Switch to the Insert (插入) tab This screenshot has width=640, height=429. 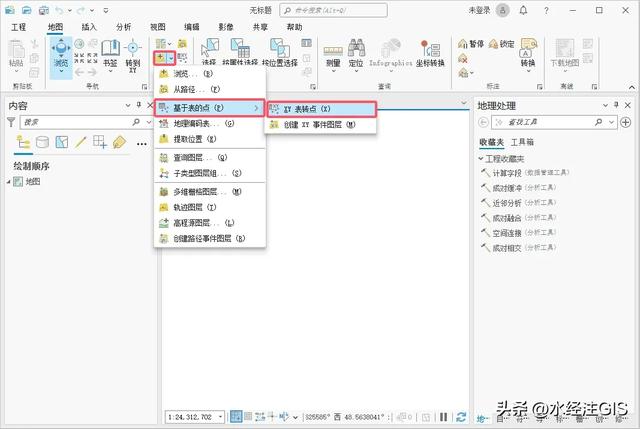(89, 27)
